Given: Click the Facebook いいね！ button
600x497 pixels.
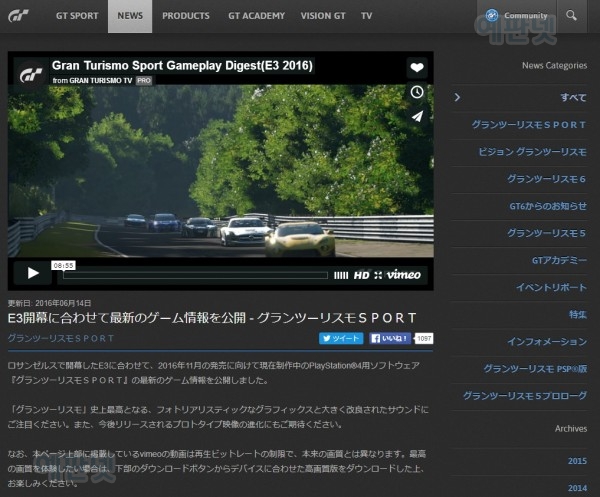Looking at the screenshot, I should coord(390,338).
